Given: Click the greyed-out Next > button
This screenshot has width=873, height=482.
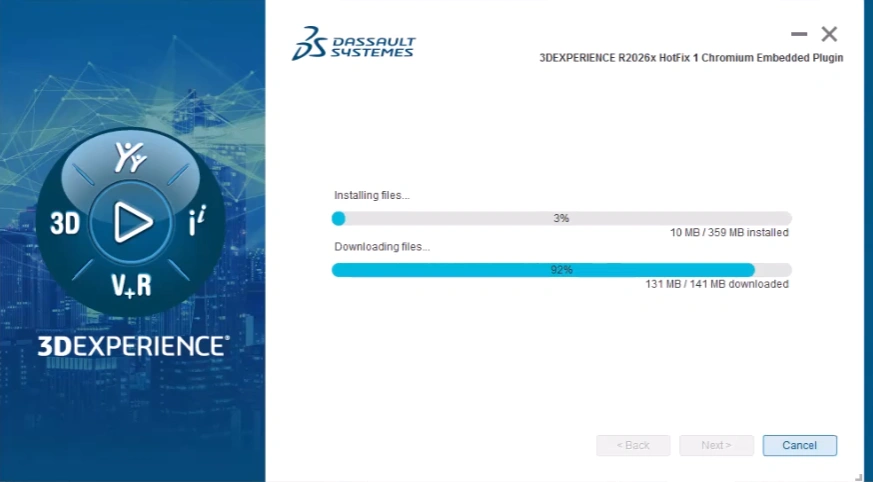Looking at the screenshot, I should (716, 445).
